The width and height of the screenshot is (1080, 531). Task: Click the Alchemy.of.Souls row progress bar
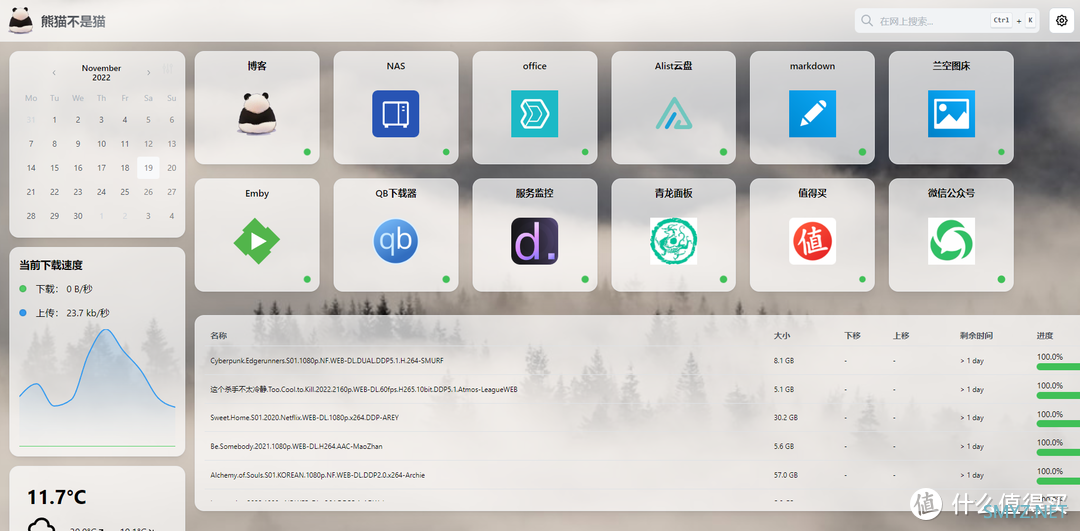point(1058,481)
